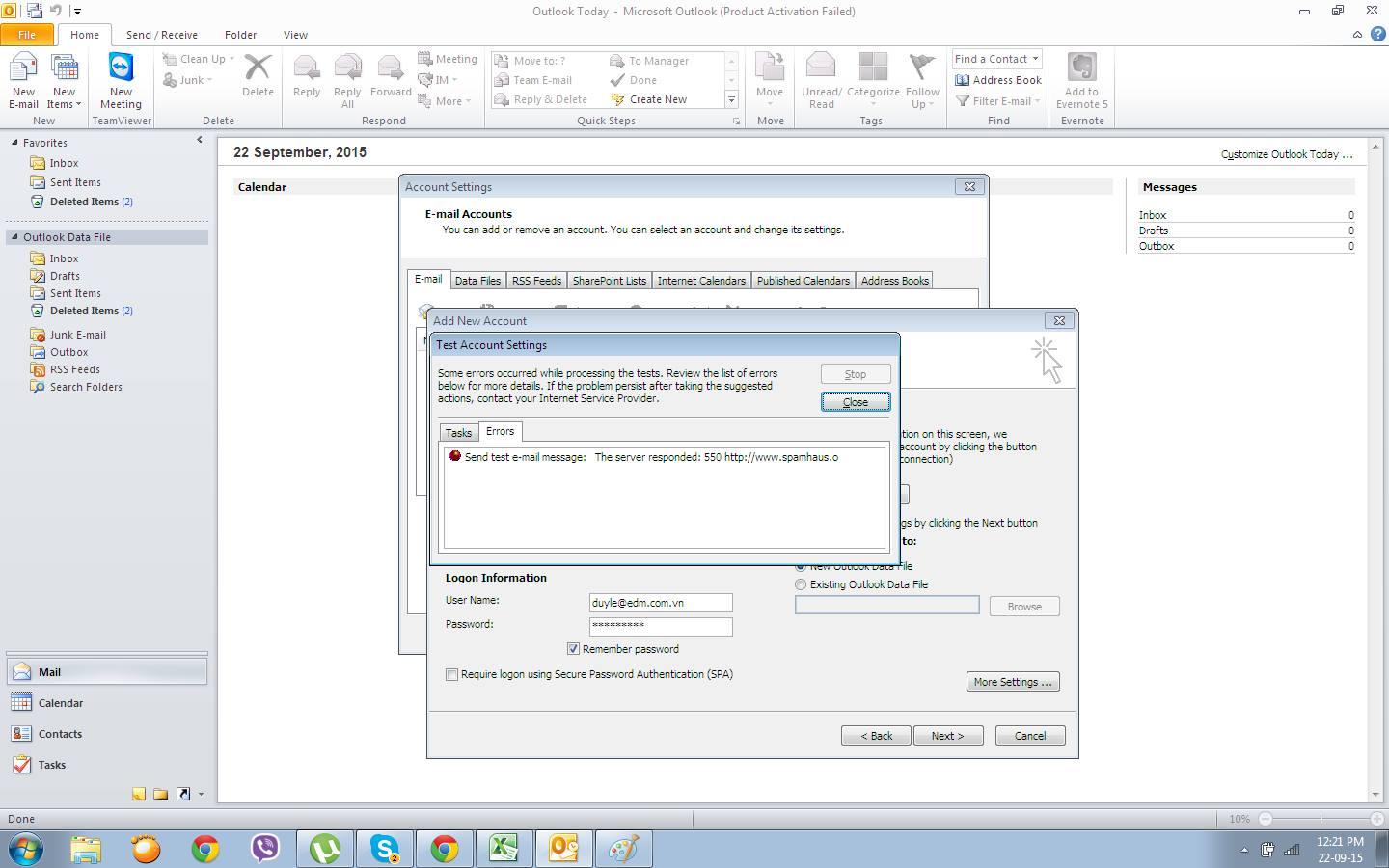This screenshot has width=1389, height=868.
Task: Open the Customize Quick Access Toolbar arrow
Action: click(x=77, y=12)
